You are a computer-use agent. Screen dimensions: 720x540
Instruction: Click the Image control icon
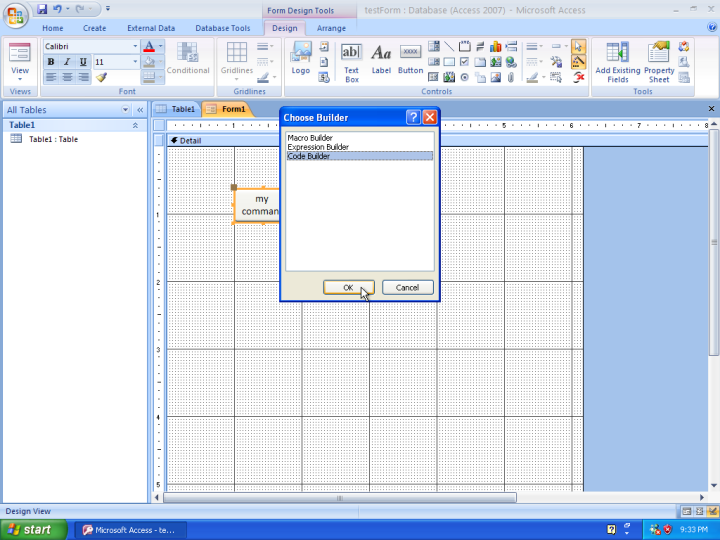[x=495, y=77]
